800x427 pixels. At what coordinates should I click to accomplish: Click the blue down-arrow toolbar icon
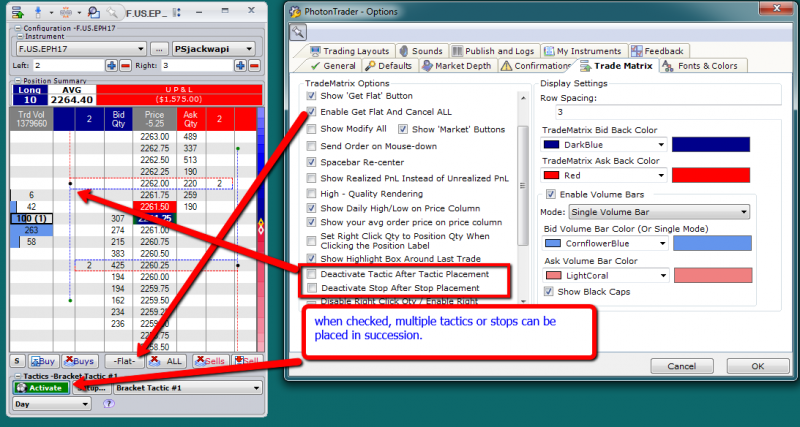[38, 12]
